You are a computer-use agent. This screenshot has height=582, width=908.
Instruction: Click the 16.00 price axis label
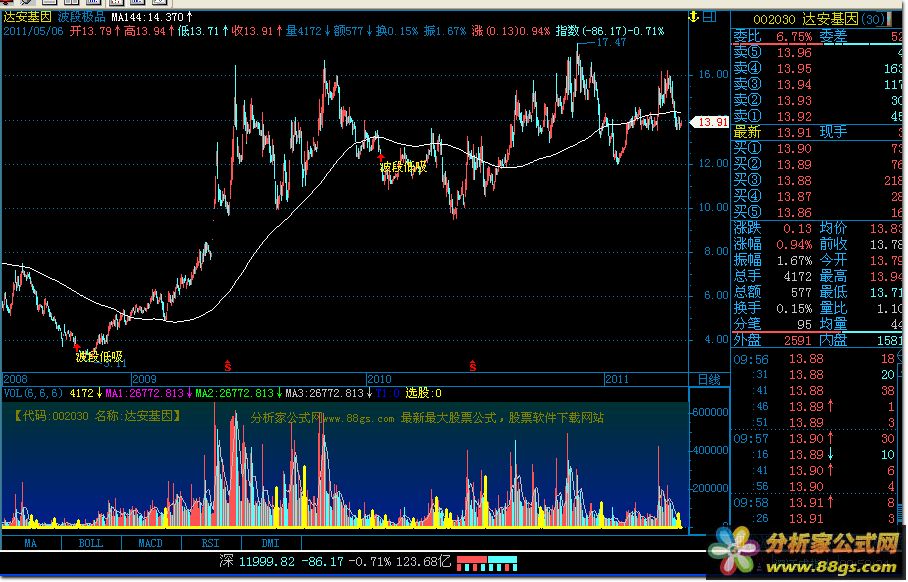[x=713, y=74]
